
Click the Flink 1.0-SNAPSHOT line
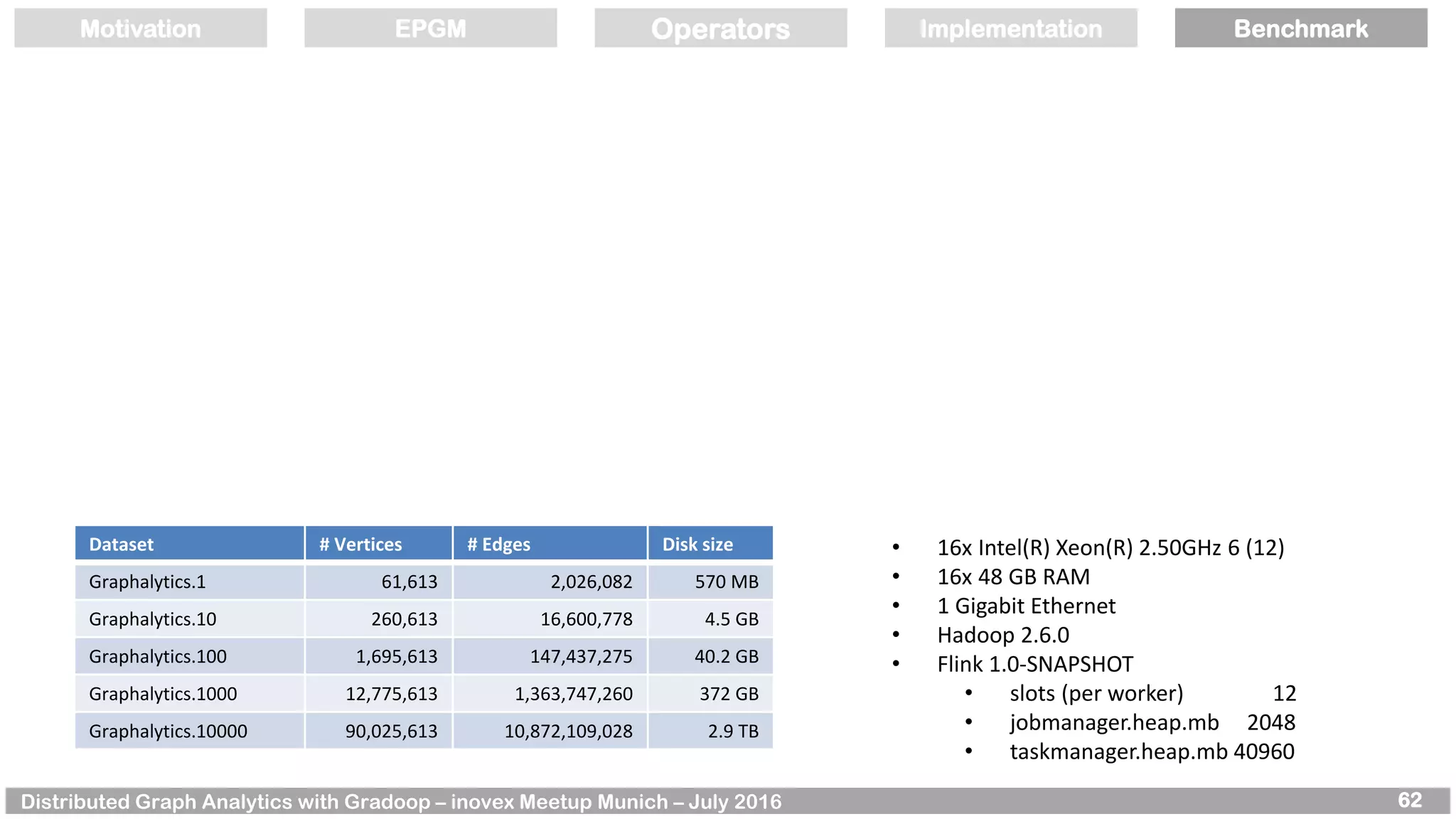1035,664
